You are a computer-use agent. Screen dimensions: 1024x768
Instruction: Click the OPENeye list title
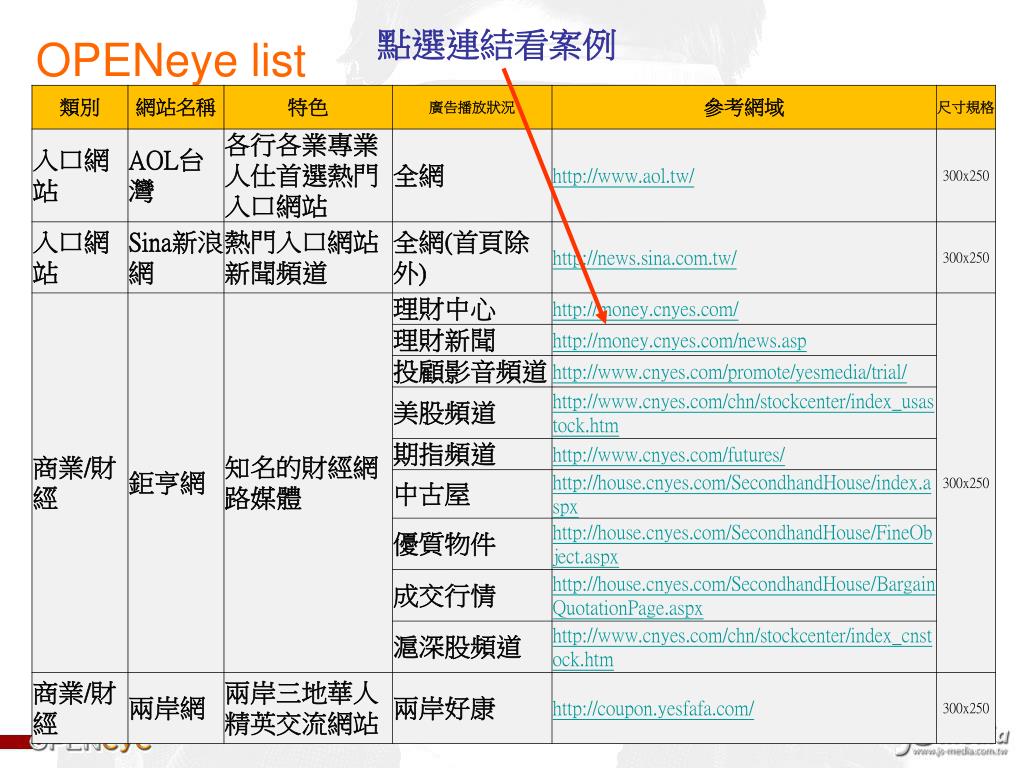[x=171, y=60]
